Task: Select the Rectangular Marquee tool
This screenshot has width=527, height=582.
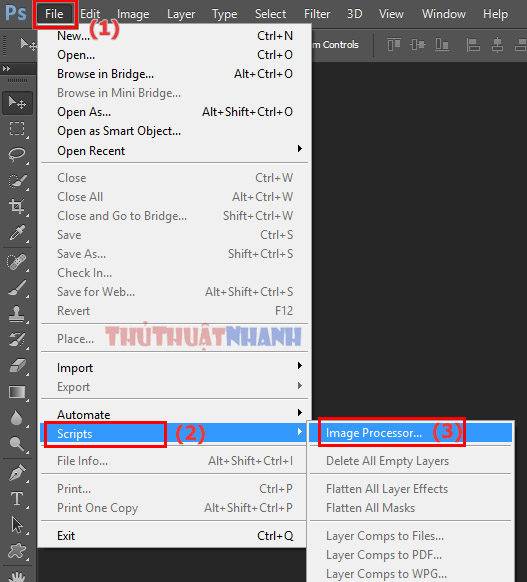Action: [x=17, y=129]
